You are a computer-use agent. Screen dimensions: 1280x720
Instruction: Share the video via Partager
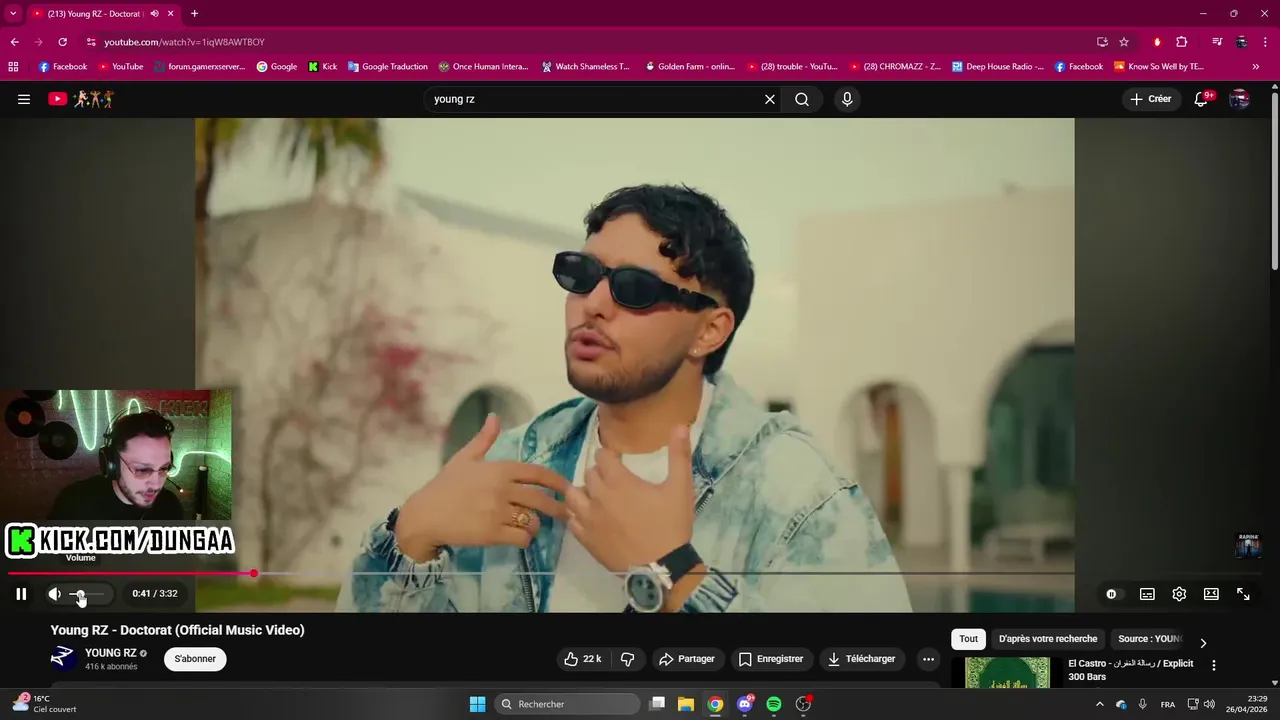tap(686, 659)
